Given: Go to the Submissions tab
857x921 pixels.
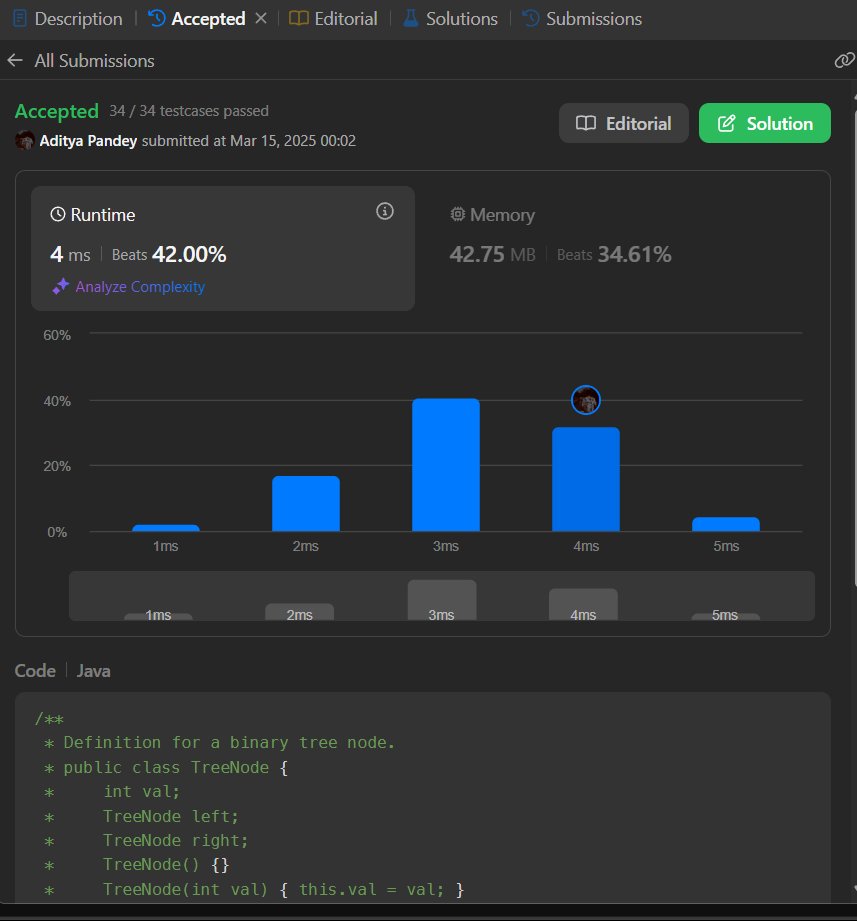Looking at the screenshot, I should (x=582, y=19).
